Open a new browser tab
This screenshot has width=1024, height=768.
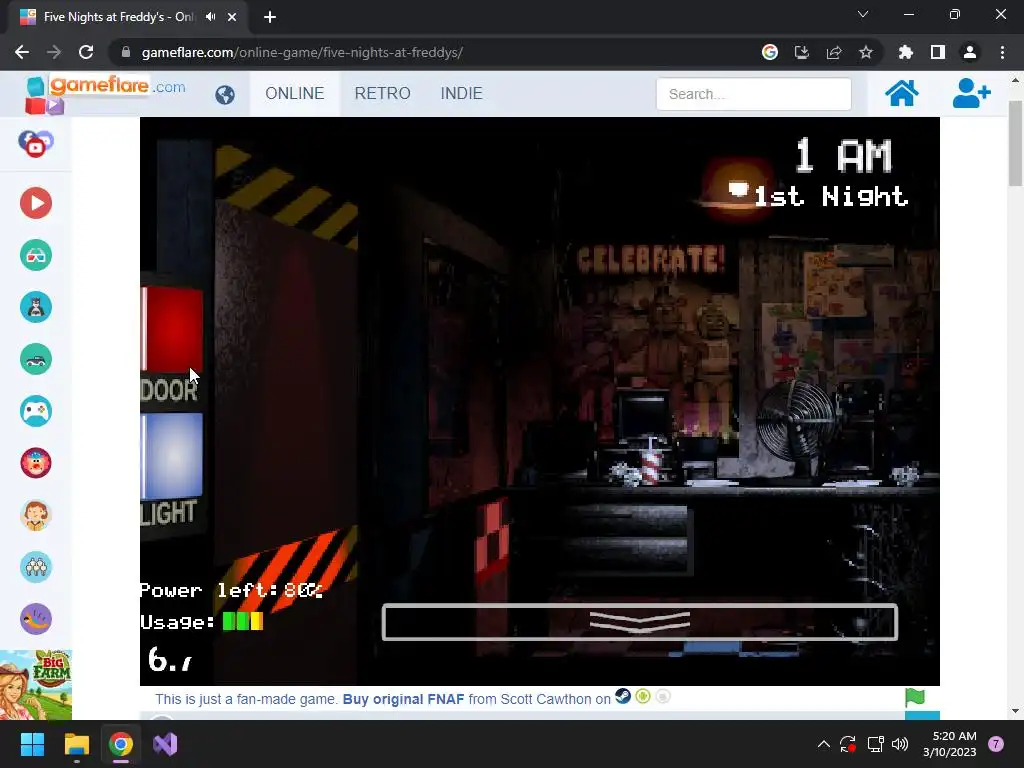coord(270,17)
